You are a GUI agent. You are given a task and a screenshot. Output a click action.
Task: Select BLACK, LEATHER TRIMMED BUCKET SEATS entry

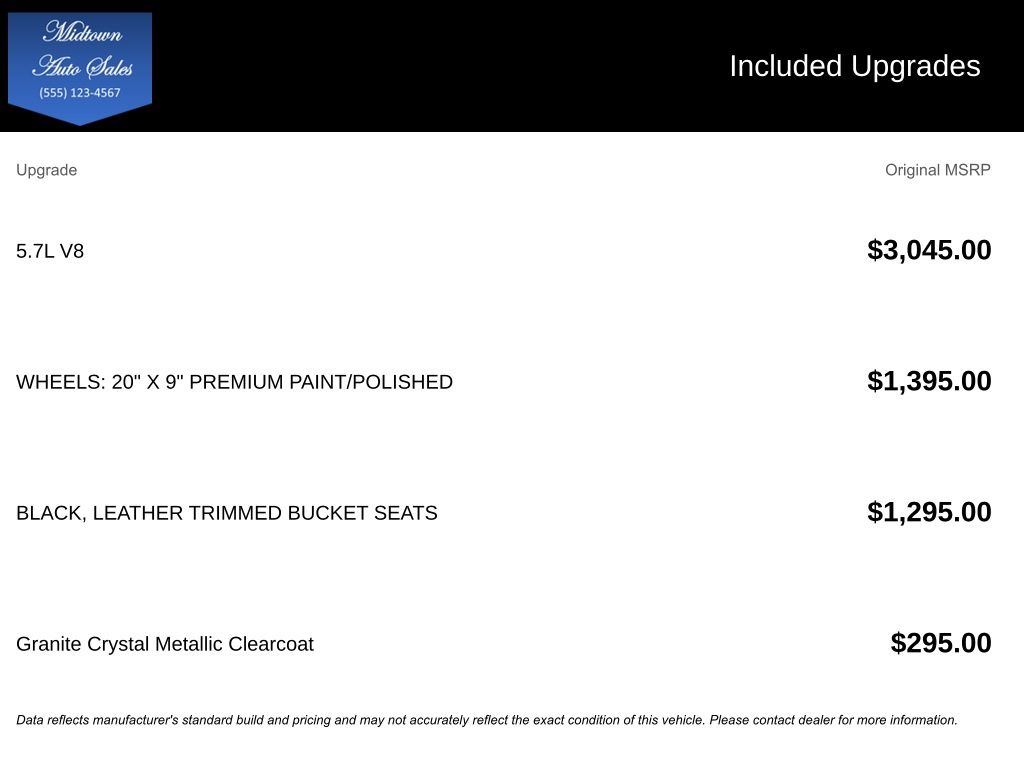(x=226, y=513)
